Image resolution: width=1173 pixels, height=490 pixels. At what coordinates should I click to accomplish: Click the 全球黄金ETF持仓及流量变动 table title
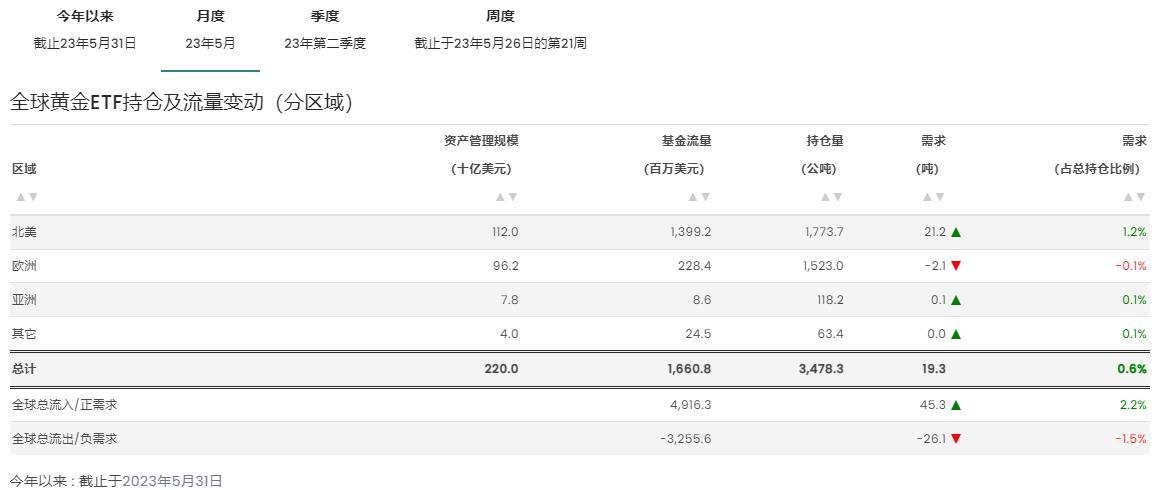tap(181, 102)
